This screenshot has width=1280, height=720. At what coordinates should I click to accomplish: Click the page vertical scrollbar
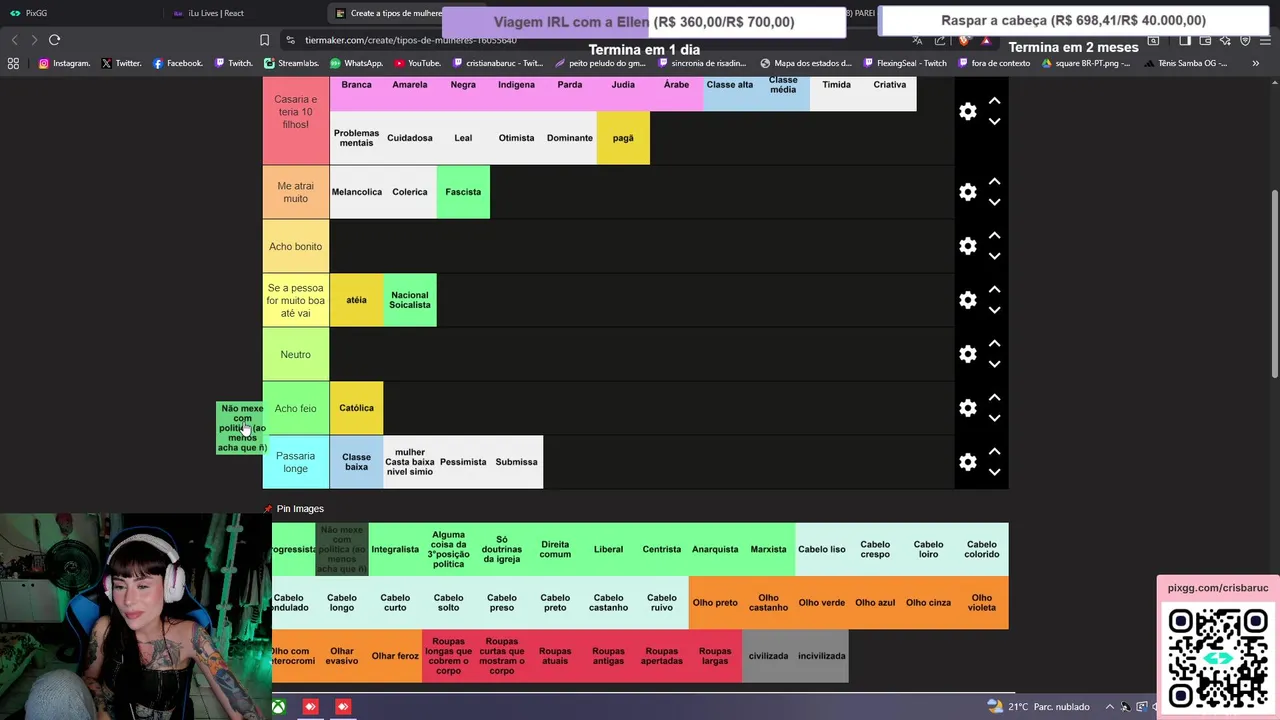click(1274, 283)
